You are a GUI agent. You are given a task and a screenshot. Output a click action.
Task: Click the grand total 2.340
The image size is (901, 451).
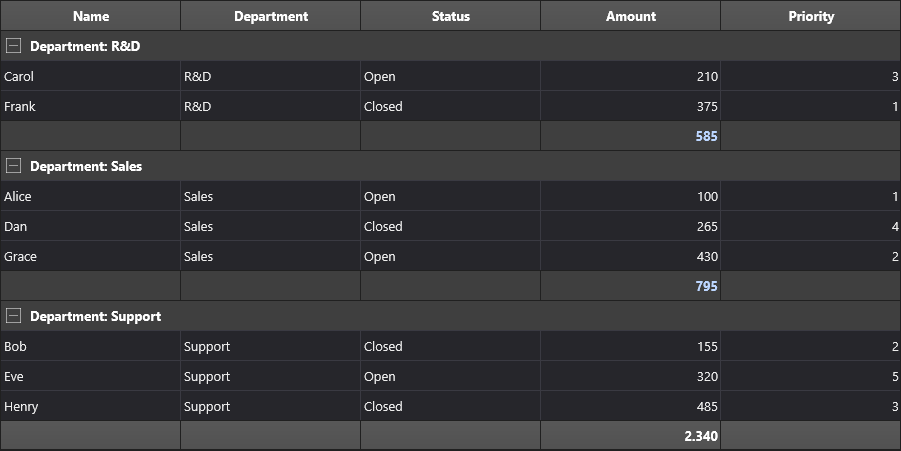pyautogui.click(x=630, y=436)
